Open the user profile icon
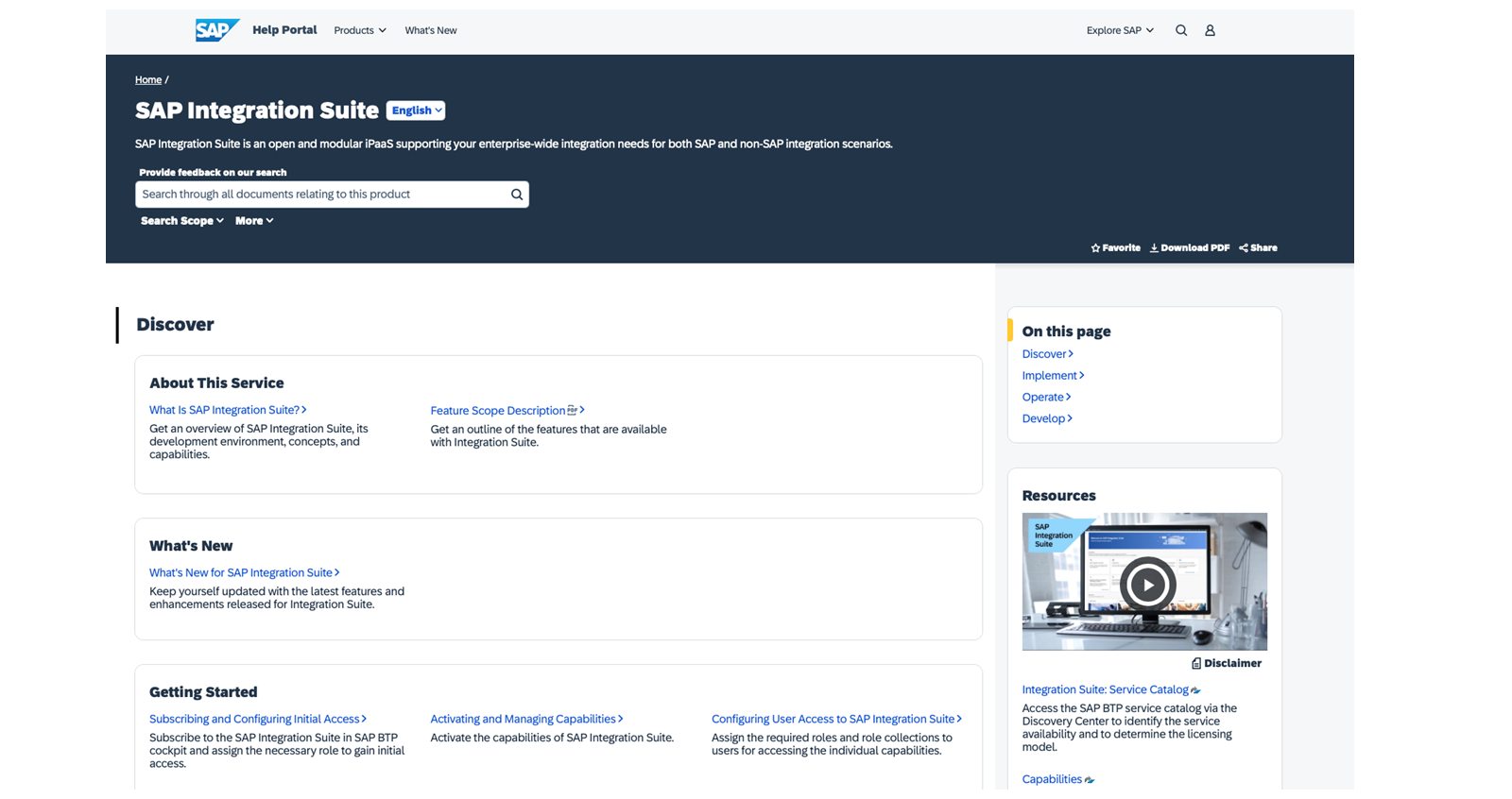 (1210, 30)
